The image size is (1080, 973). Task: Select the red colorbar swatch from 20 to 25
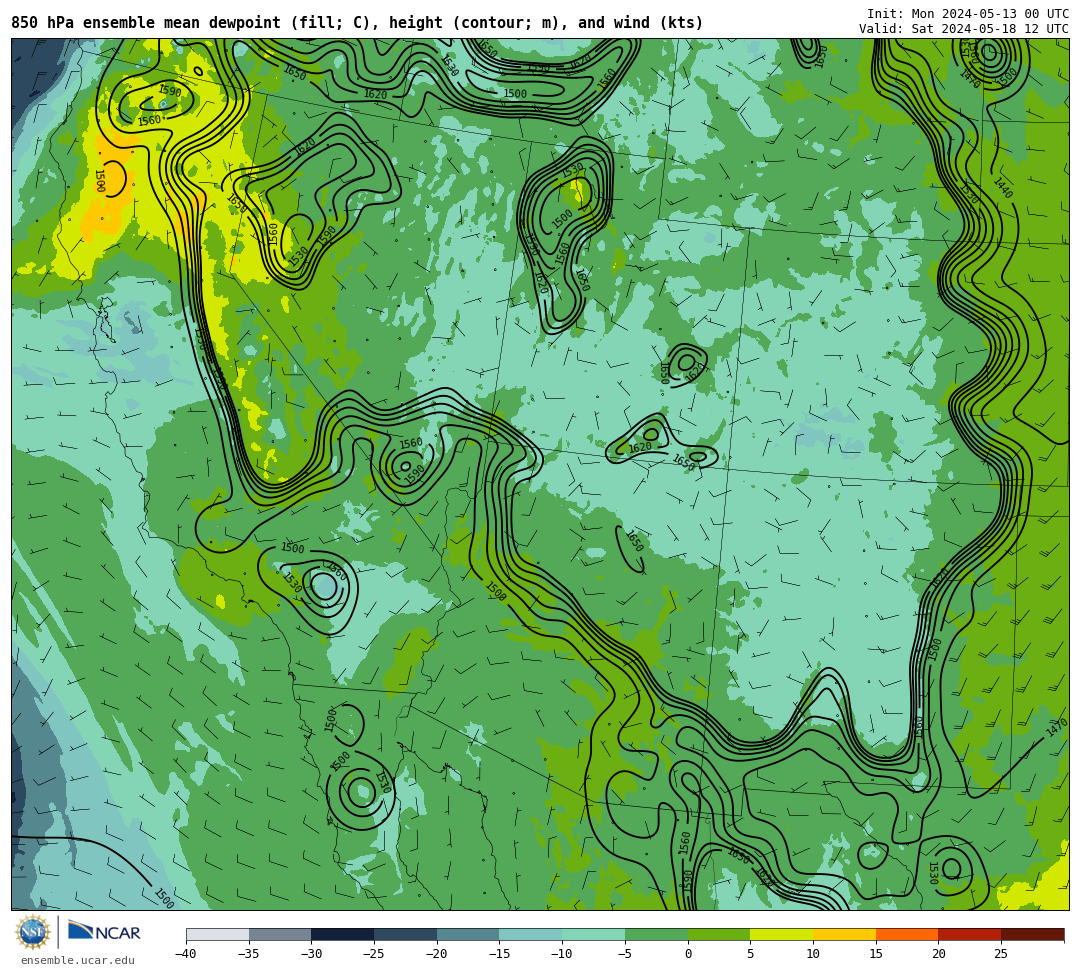(970, 934)
